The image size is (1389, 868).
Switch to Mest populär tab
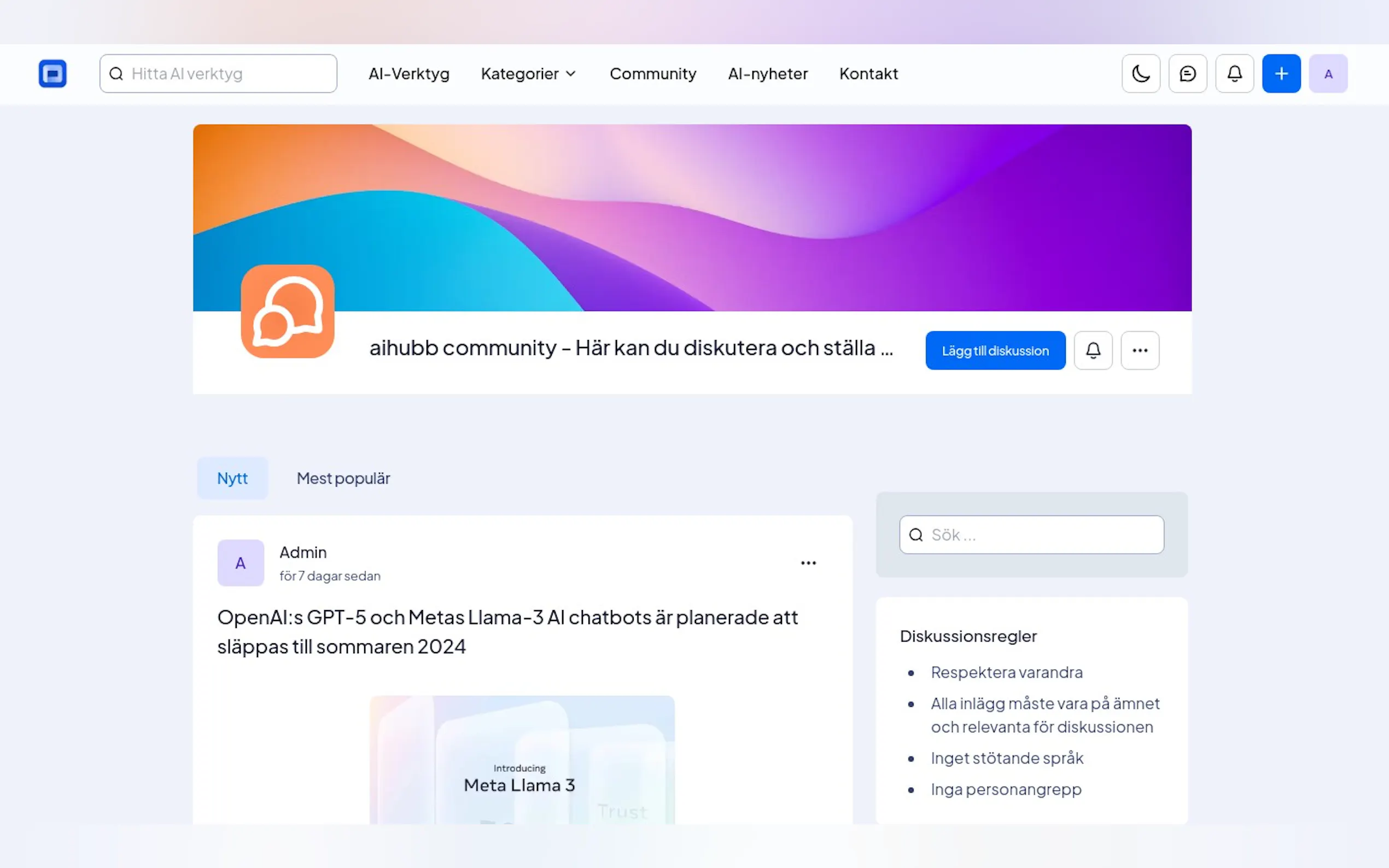point(343,478)
